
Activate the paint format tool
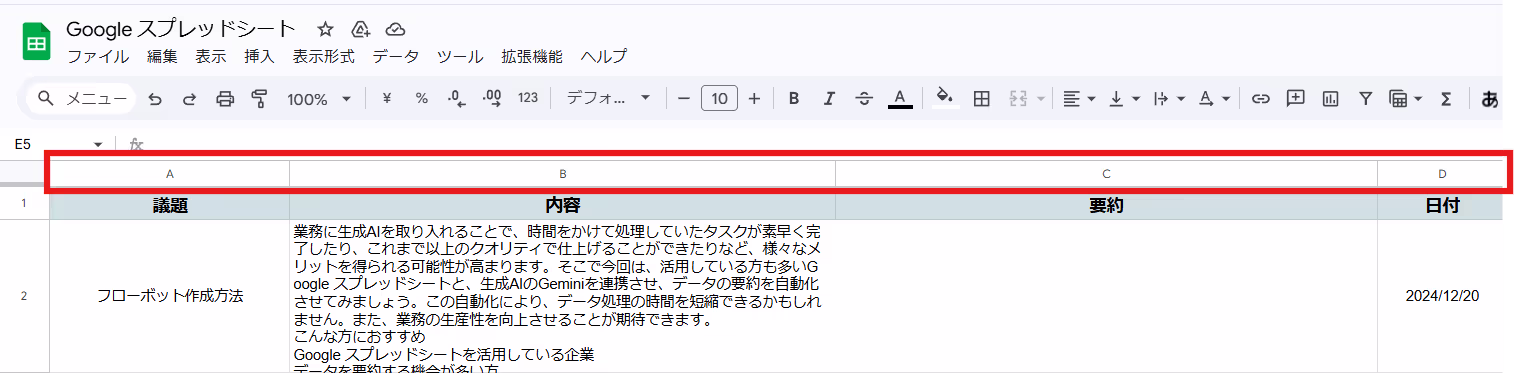(x=260, y=98)
